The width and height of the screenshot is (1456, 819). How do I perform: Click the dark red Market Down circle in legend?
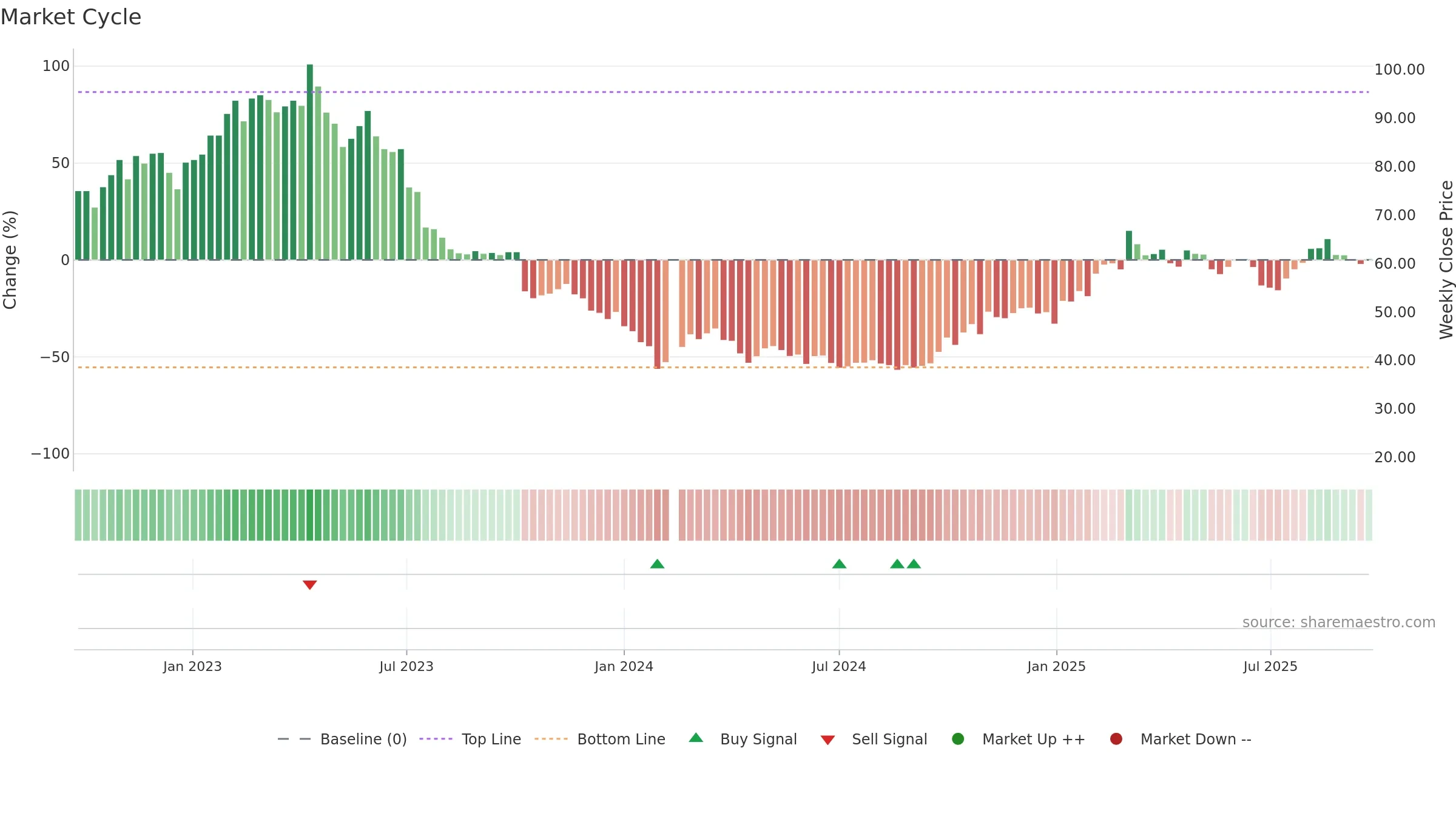[1116, 739]
